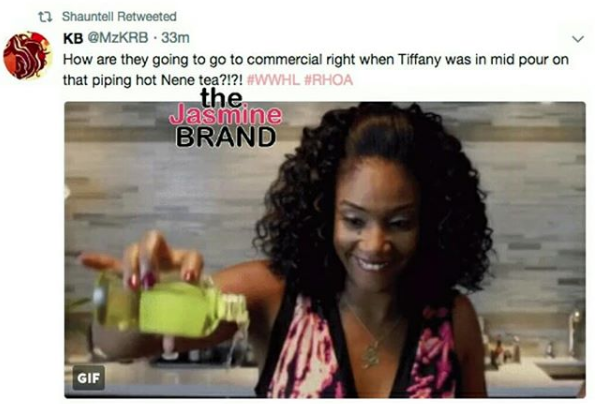Click the pink Jasmine watermark text
601x404 pixels.
click(225, 115)
